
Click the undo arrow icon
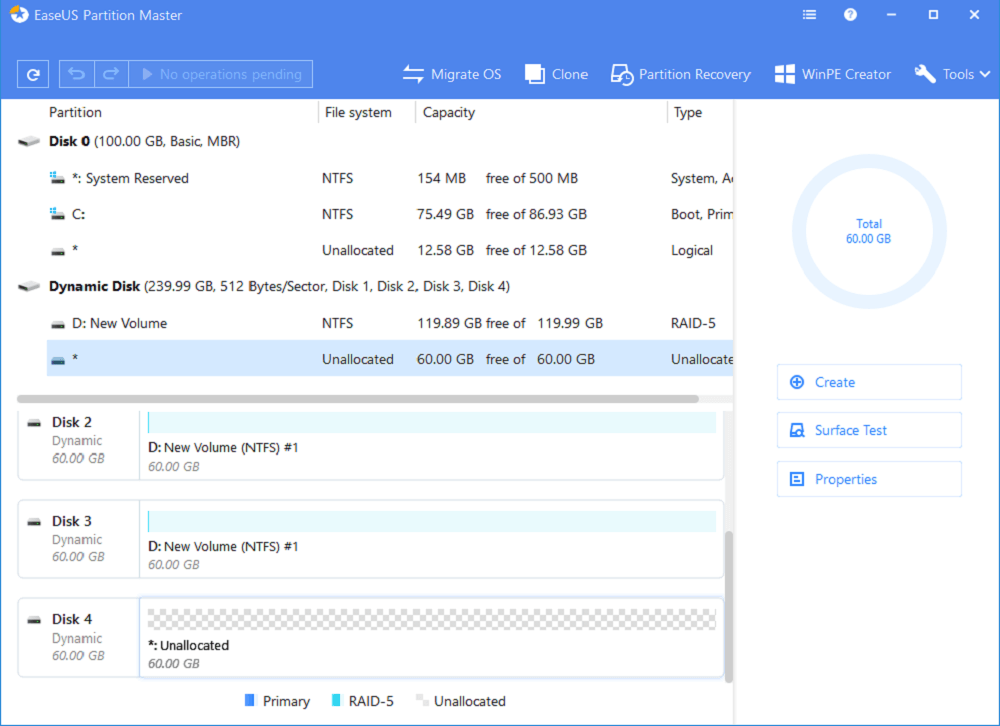(x=77, y=74)
